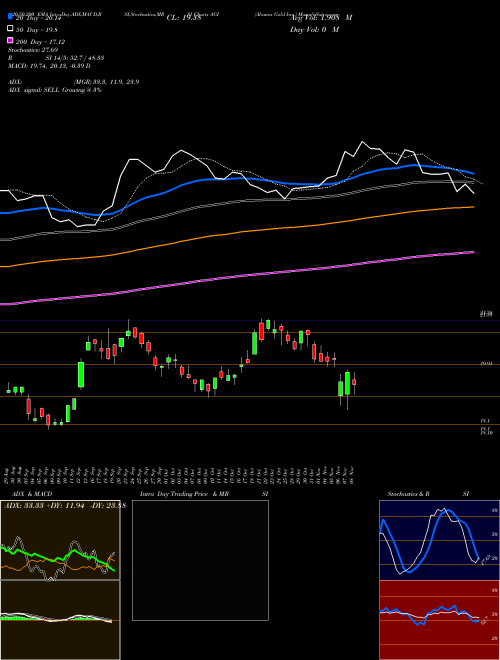Click the magenta 200 Day legend swatch
Viewport: 500px width, 660px height.
coord(10,40)
